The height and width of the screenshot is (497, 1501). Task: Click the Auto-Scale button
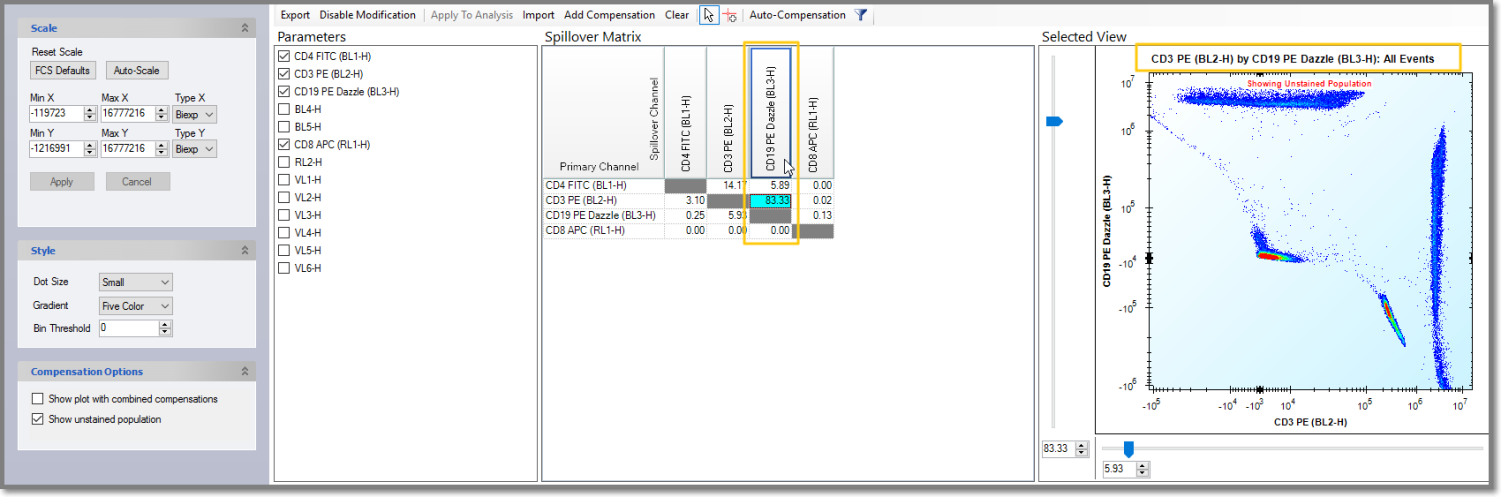pyautogui.click(x=137, y=70)
